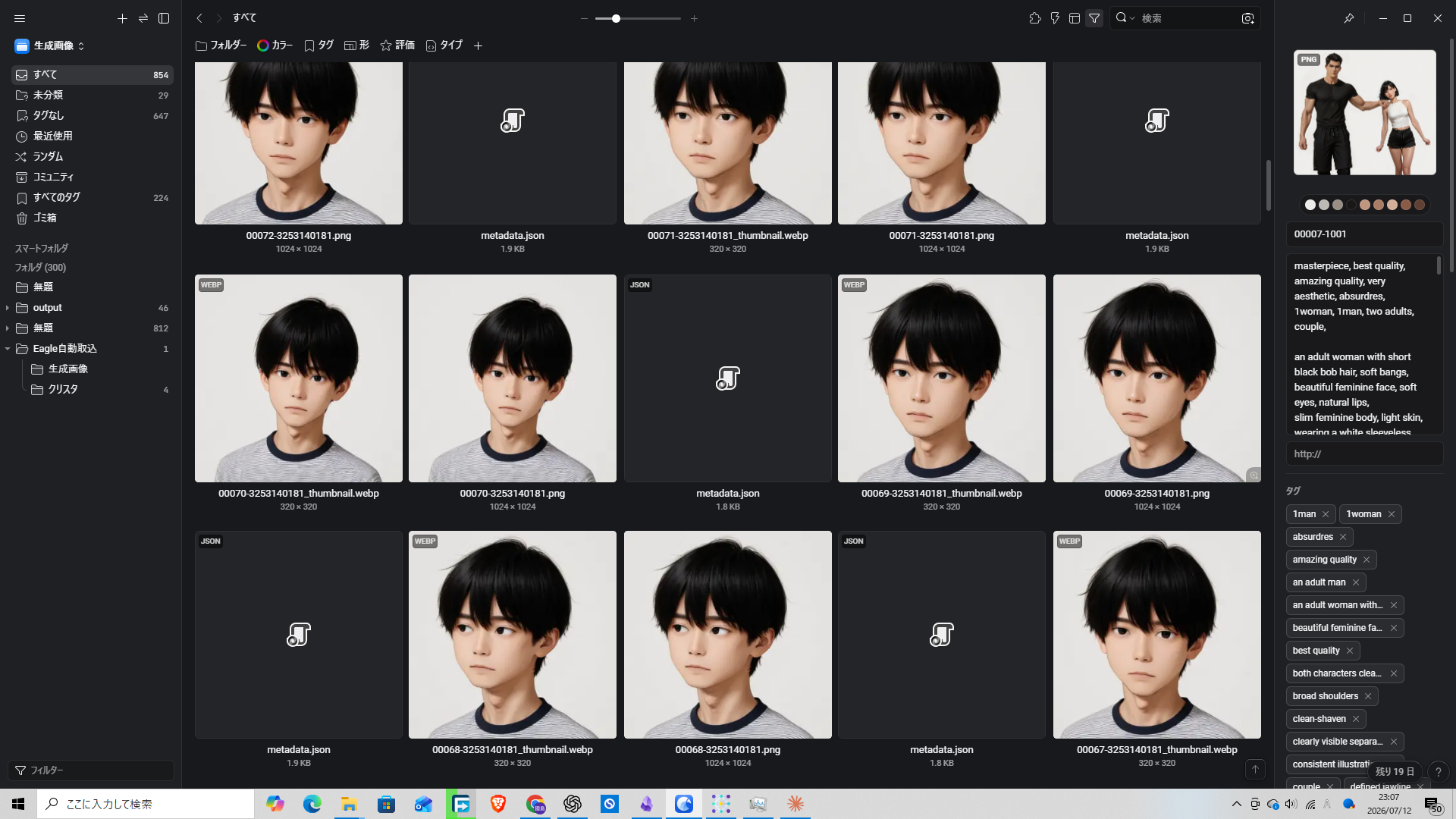Click the 検索 search field

click(1187, 18)
